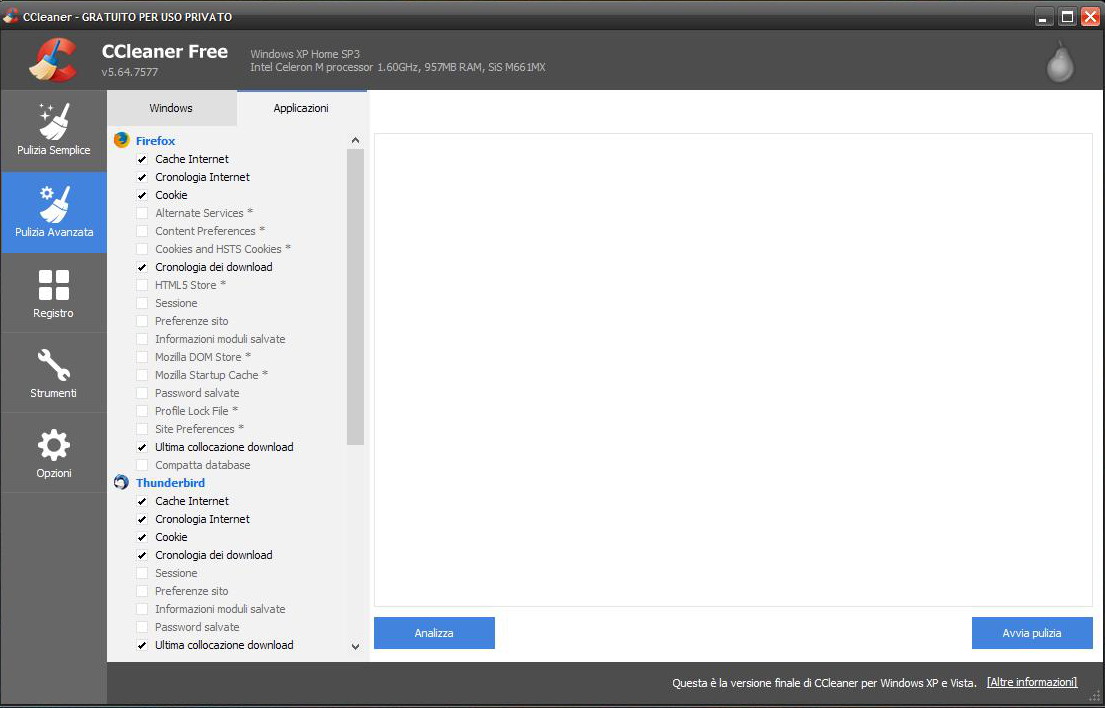This screenshot has height=708, width=1105.
Task: Uncheck Firefox Cronologia dei download
Action: click(142, 267)
